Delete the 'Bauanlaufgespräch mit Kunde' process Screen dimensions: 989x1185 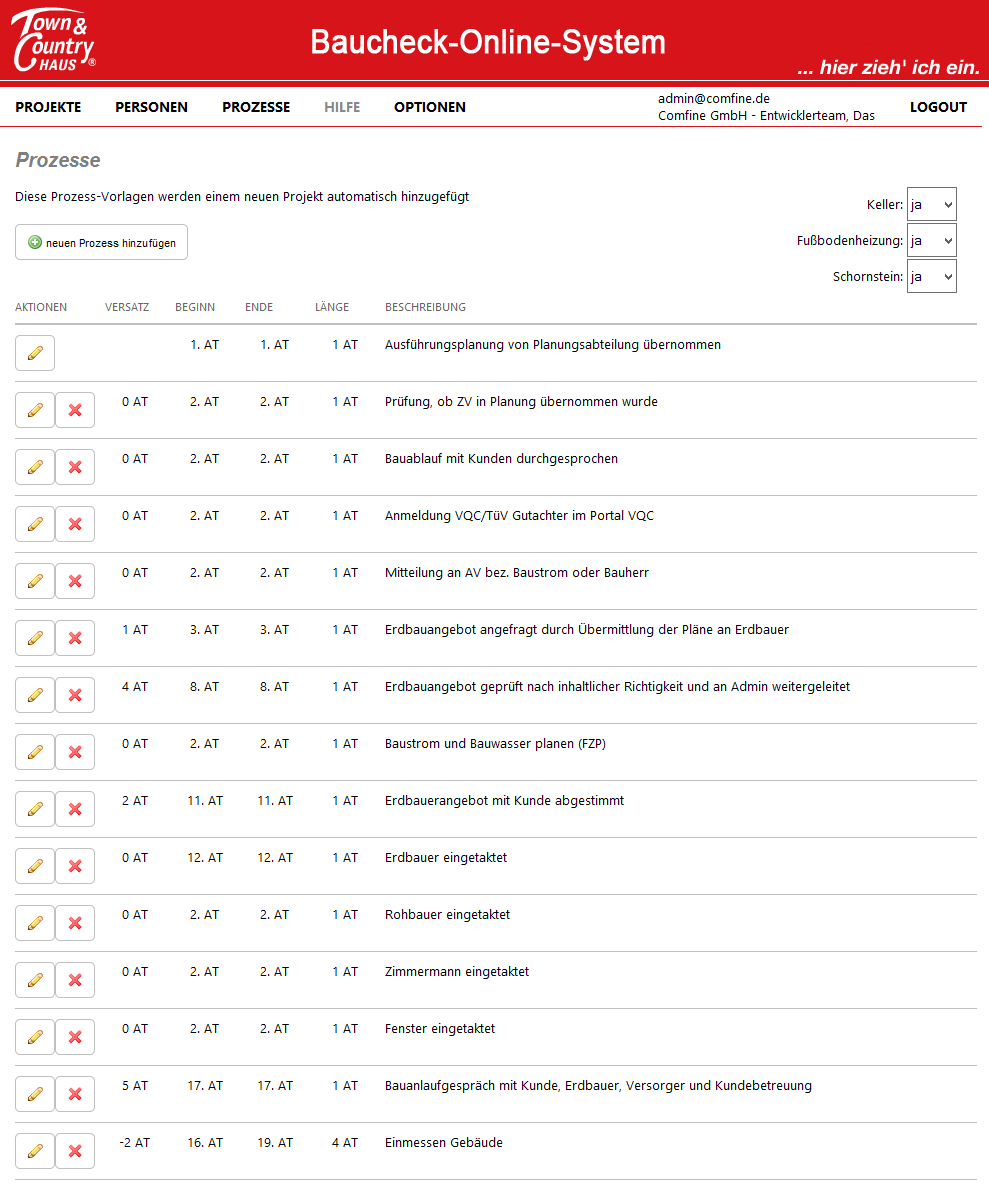pos(75,1094)
